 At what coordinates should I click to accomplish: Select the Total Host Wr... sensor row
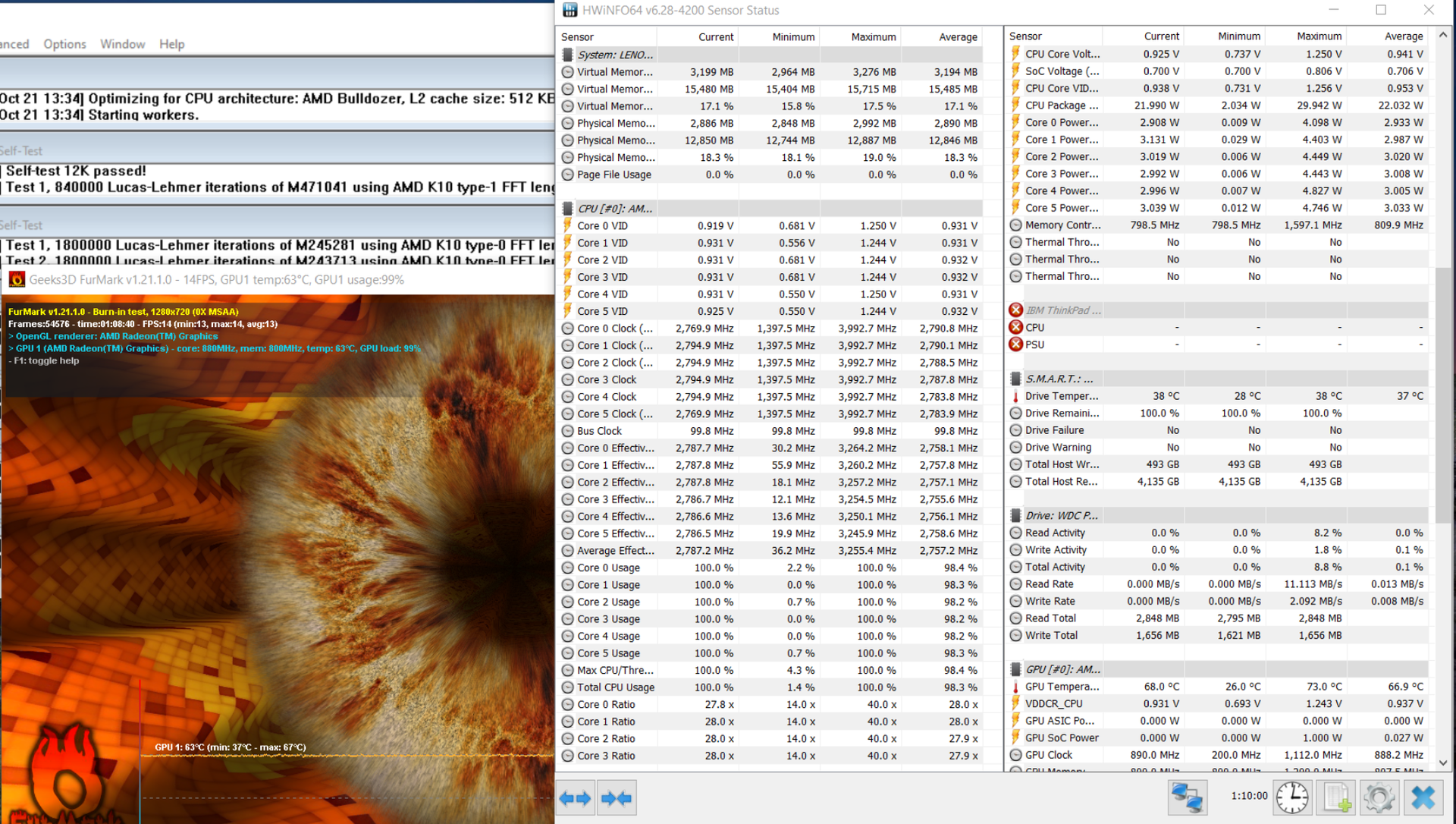tap(1218, 464)
